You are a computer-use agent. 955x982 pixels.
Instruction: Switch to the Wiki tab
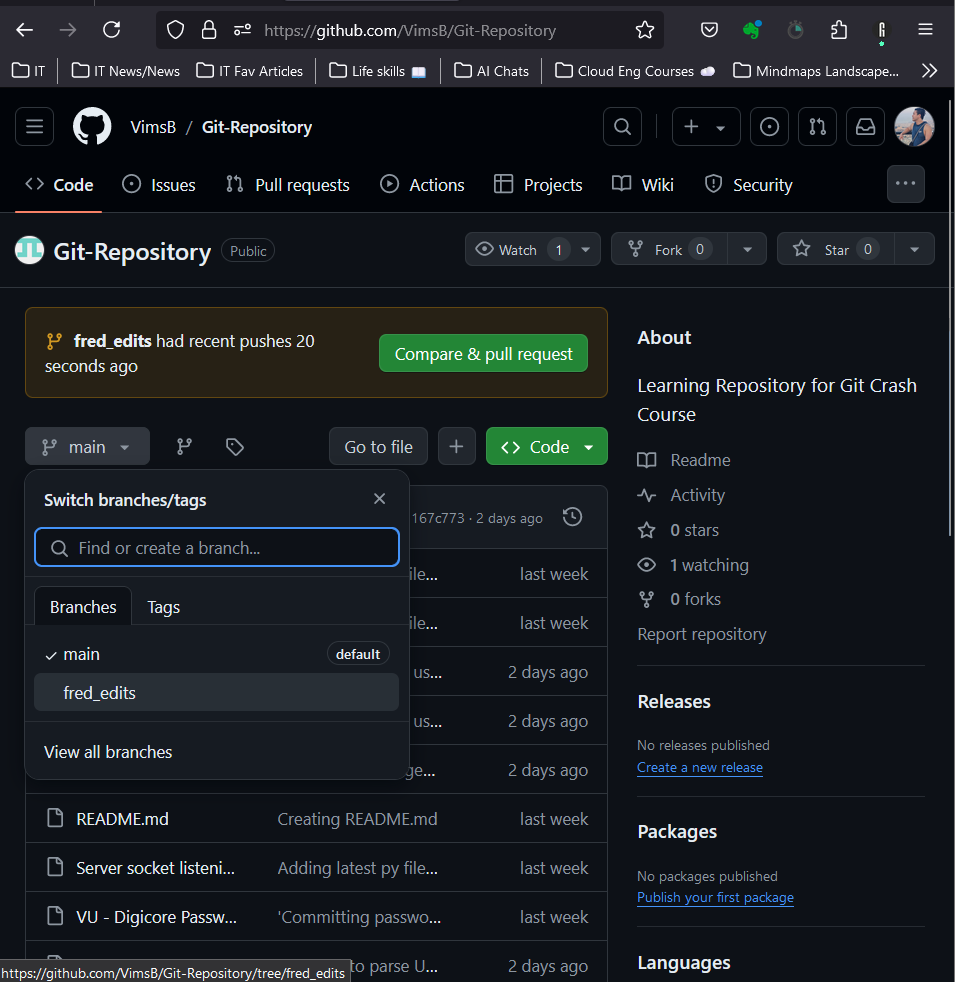tap(643, 185)
